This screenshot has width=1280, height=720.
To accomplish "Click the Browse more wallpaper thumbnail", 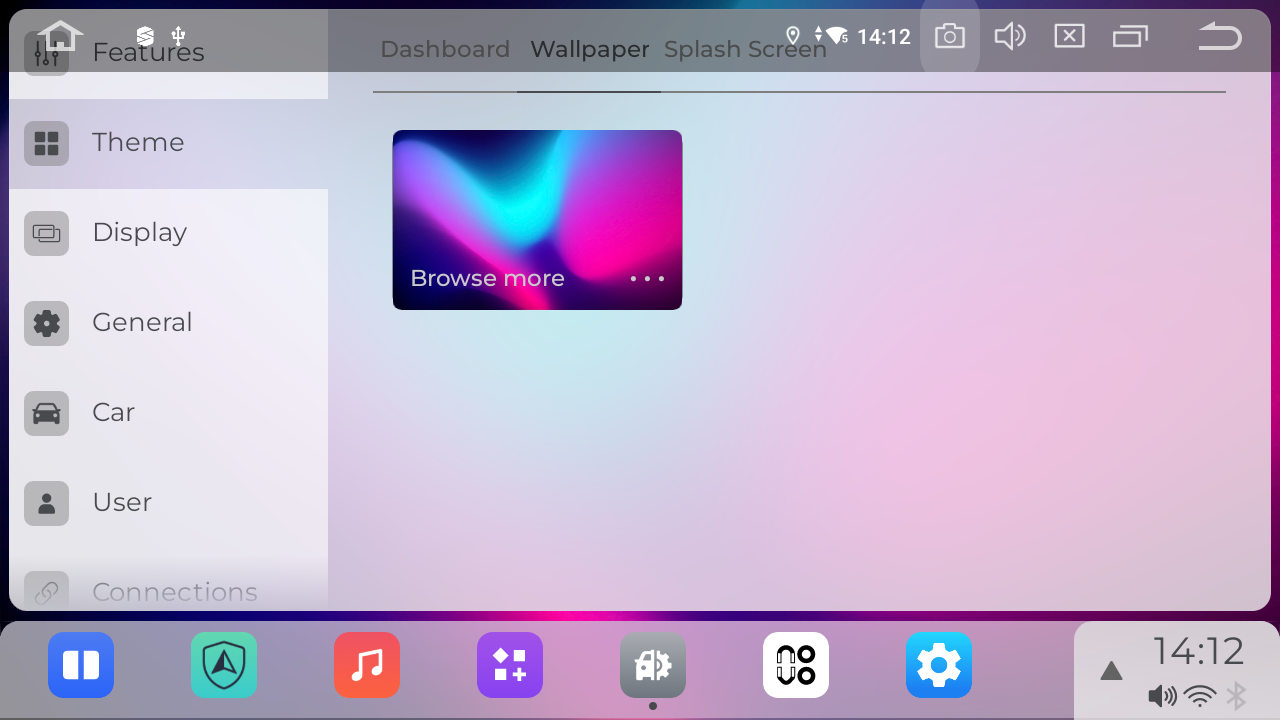I will tap(537, 220).
